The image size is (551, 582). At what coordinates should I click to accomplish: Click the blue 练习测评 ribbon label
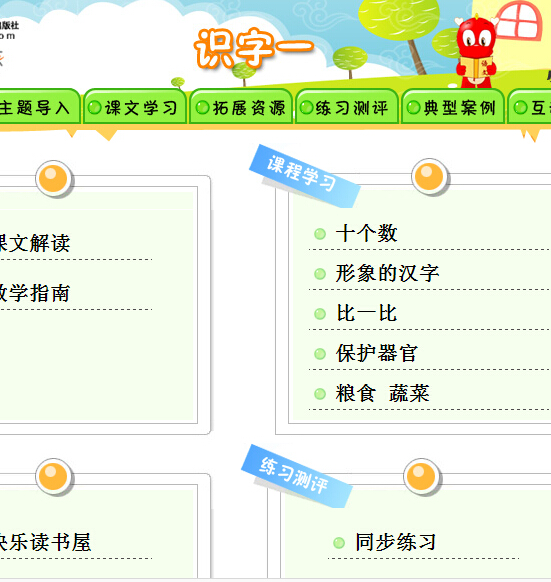tap(296, 476)
